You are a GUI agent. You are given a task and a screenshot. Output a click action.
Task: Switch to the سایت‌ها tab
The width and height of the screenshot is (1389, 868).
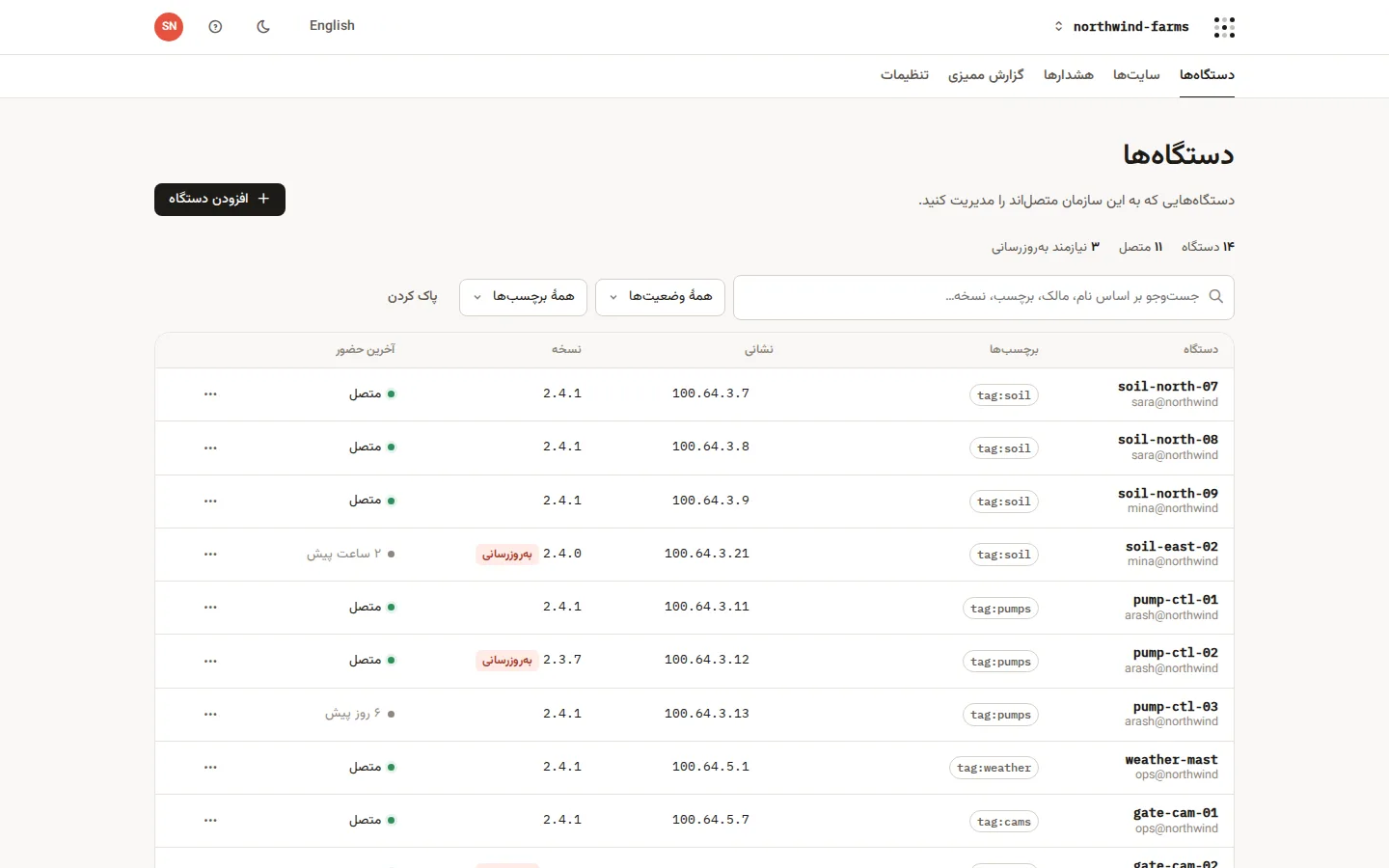(1136, 75)
